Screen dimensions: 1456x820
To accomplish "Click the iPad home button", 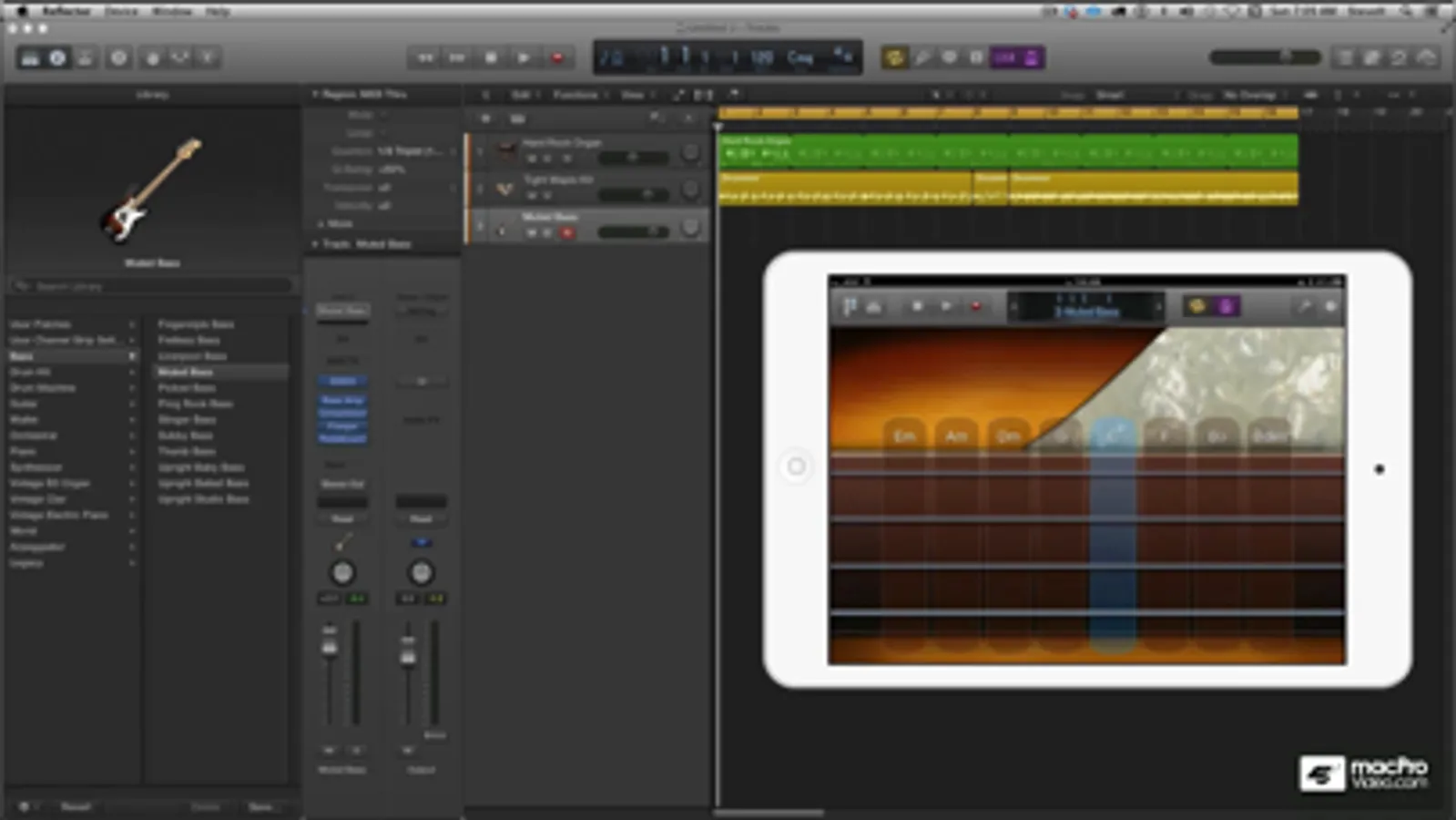I will coord(796,466).
